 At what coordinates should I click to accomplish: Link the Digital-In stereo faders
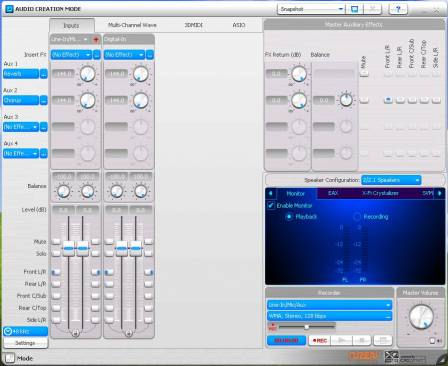coord(129,333)
